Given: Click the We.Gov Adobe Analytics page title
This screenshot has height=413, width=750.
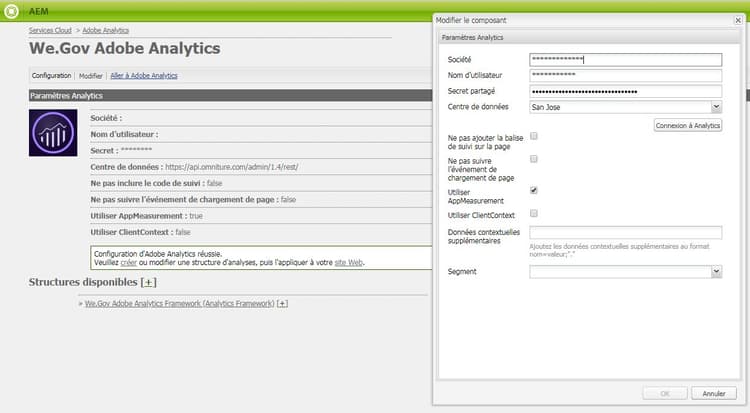Looking at the screenshot, I should 125,48.
